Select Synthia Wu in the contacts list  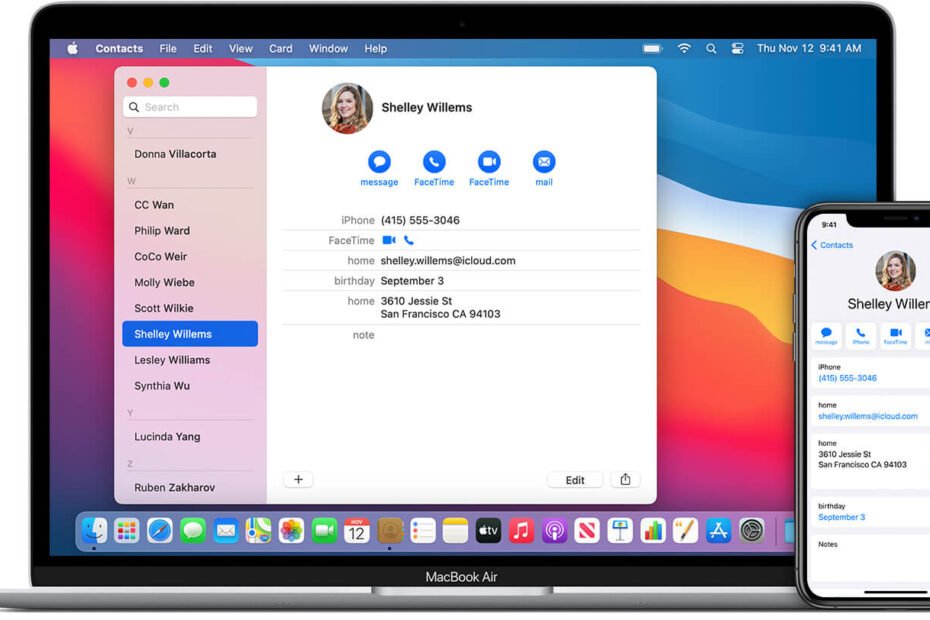[x=190, y=386]
